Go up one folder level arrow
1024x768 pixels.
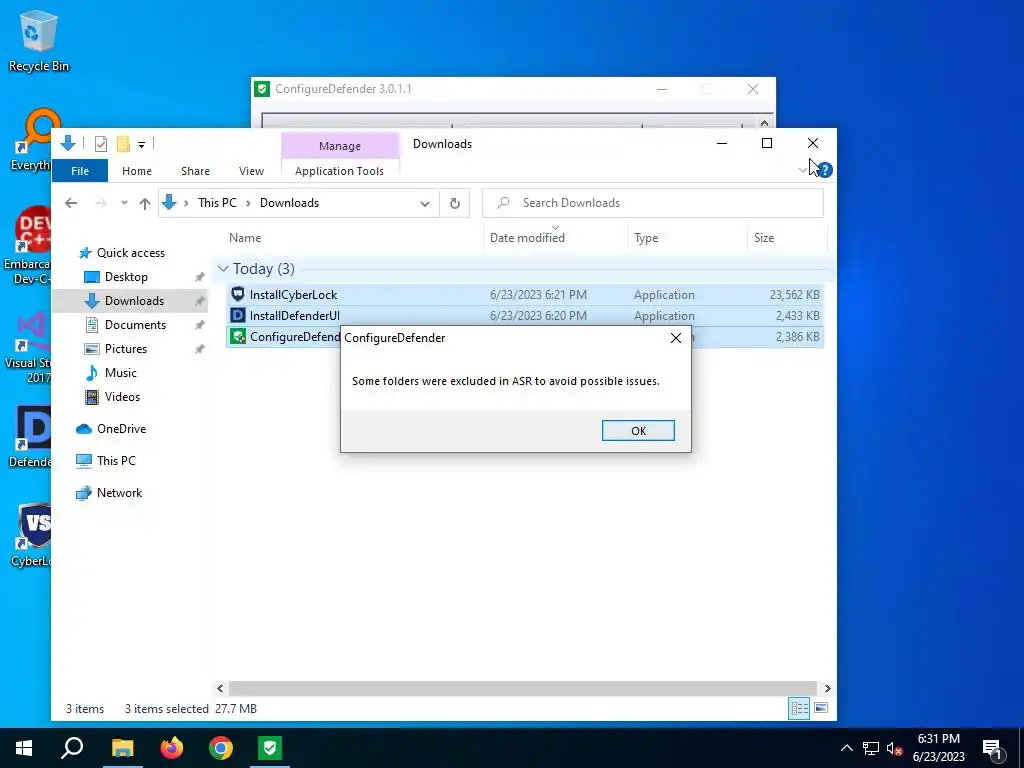145,203
